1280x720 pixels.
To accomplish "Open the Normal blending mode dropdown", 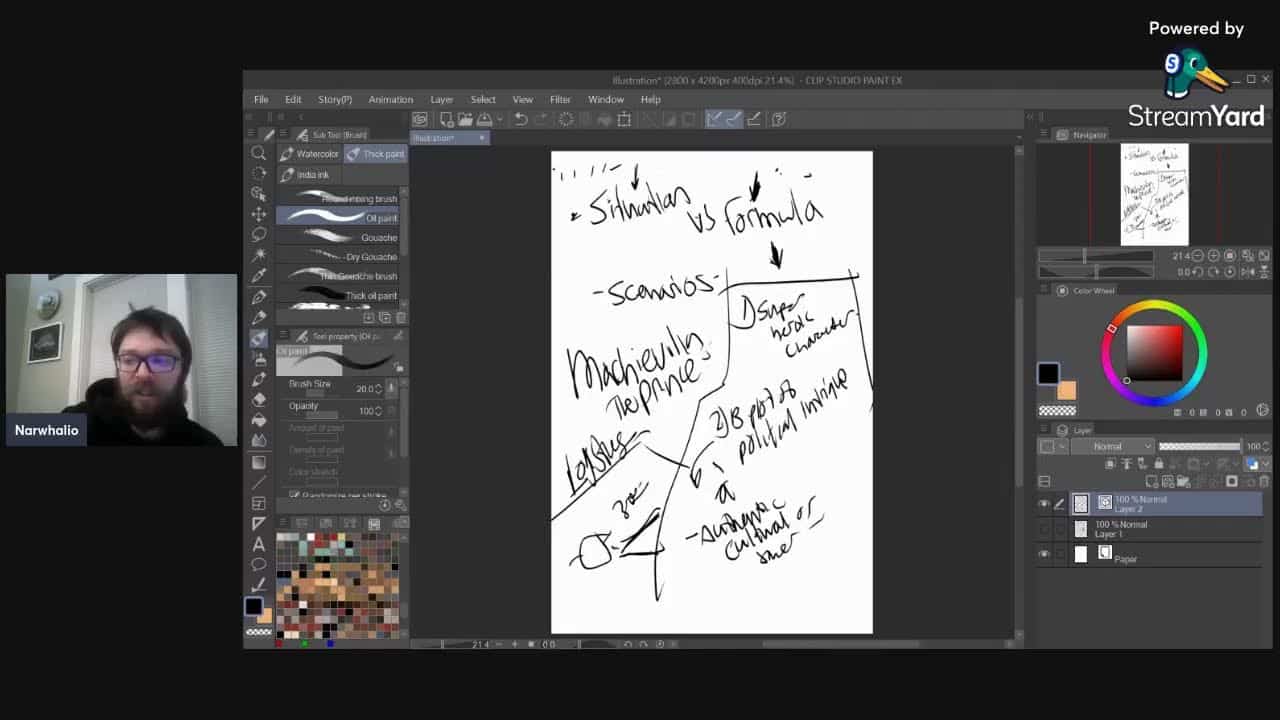I will click(x=1112, y=446).
